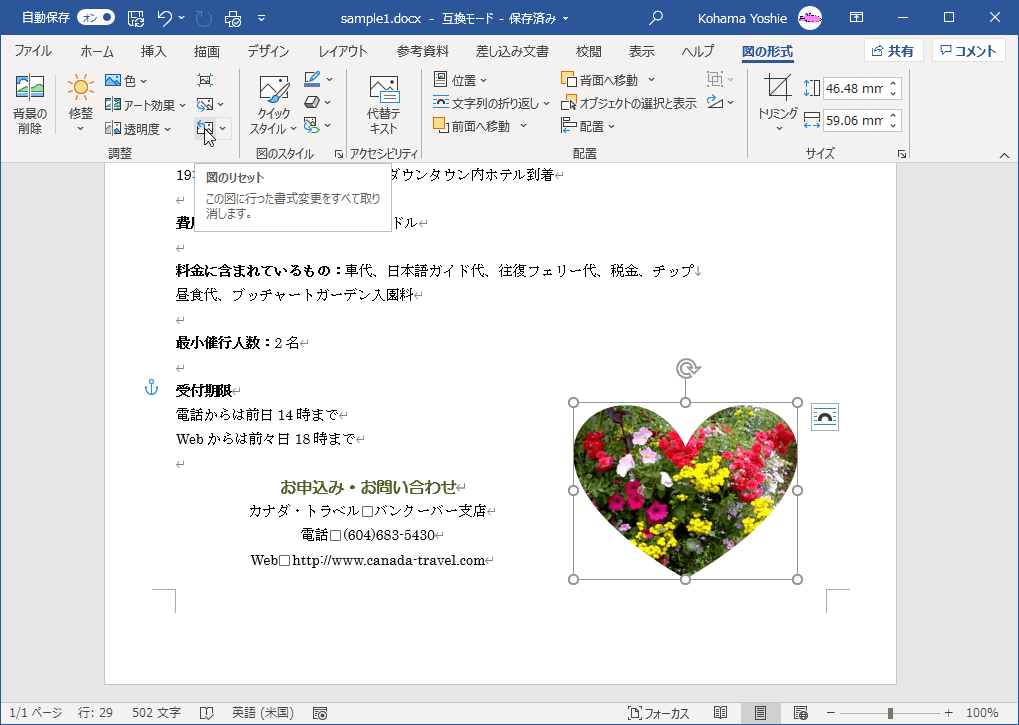Select the Crop (トリミング) tool
The height and width of the screenshot is (725, 1019).
[x=777, y=100]
